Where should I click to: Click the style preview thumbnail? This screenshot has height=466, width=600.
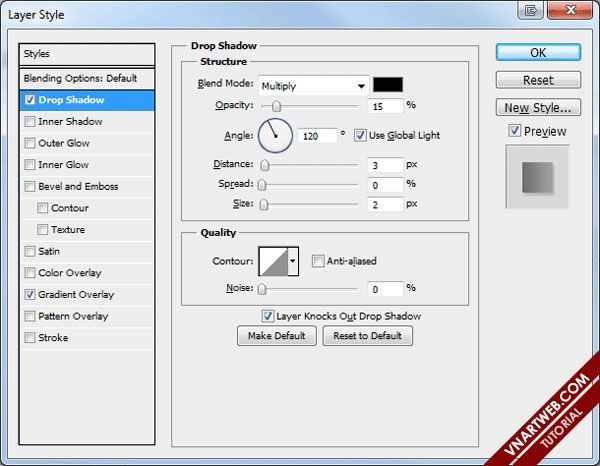[537, 177]
